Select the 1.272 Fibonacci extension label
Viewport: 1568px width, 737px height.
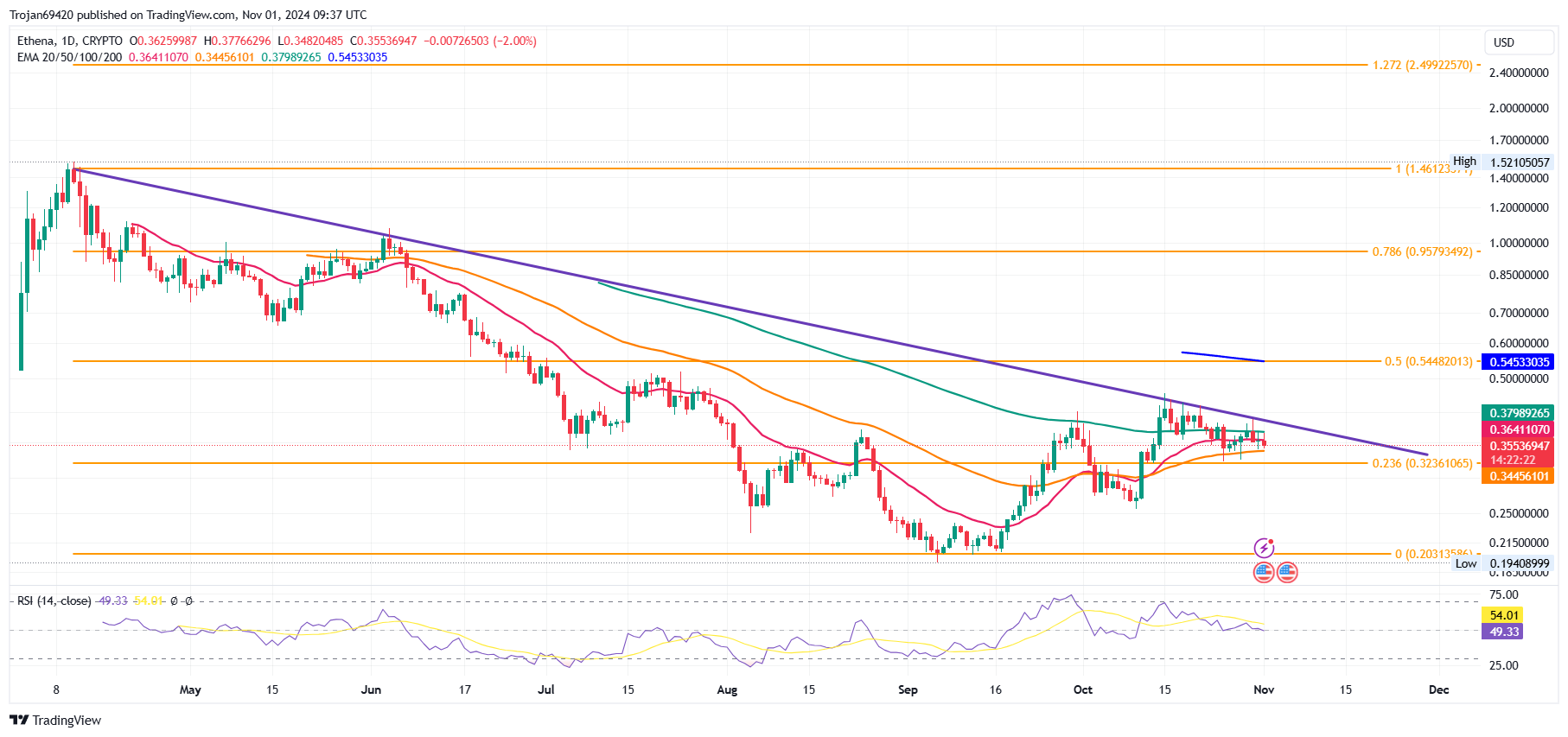click(x=1422, y=65)
